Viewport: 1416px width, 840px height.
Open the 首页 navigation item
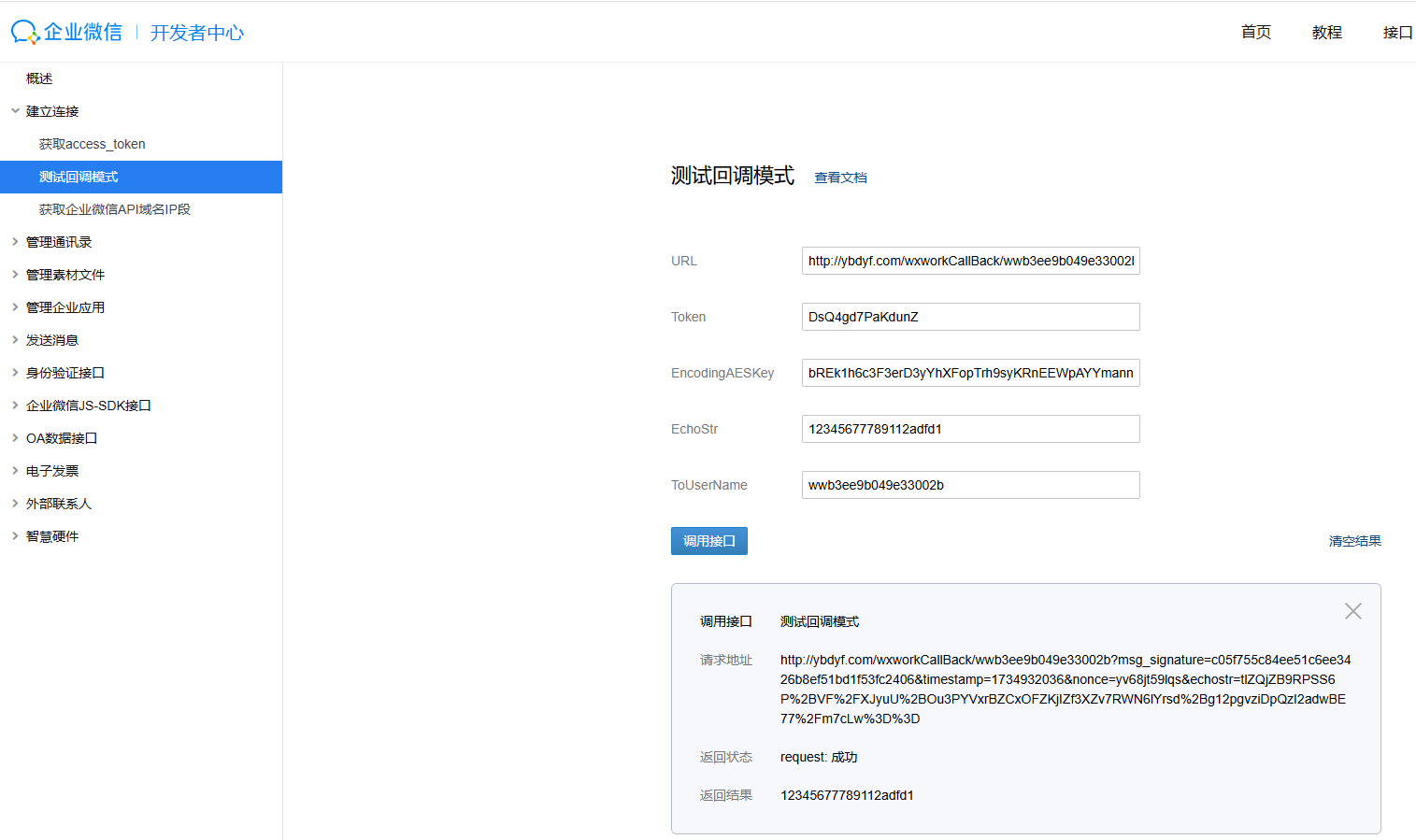(1255, 31)
